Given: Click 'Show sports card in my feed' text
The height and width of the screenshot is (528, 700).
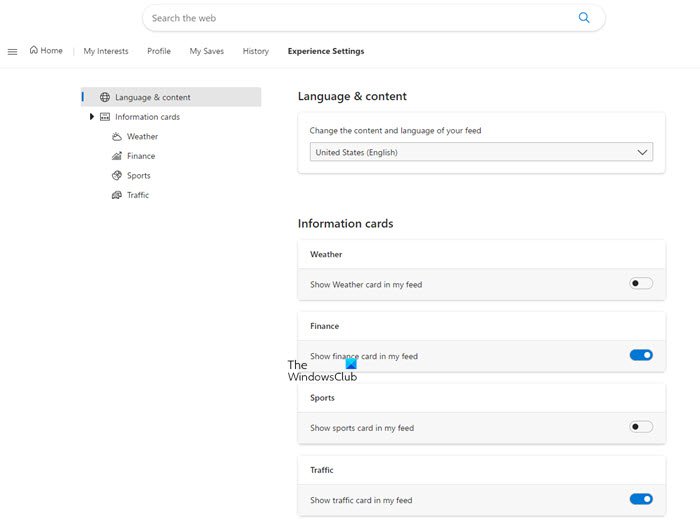Looking at the screenshot, I should (x=362, y=428).
